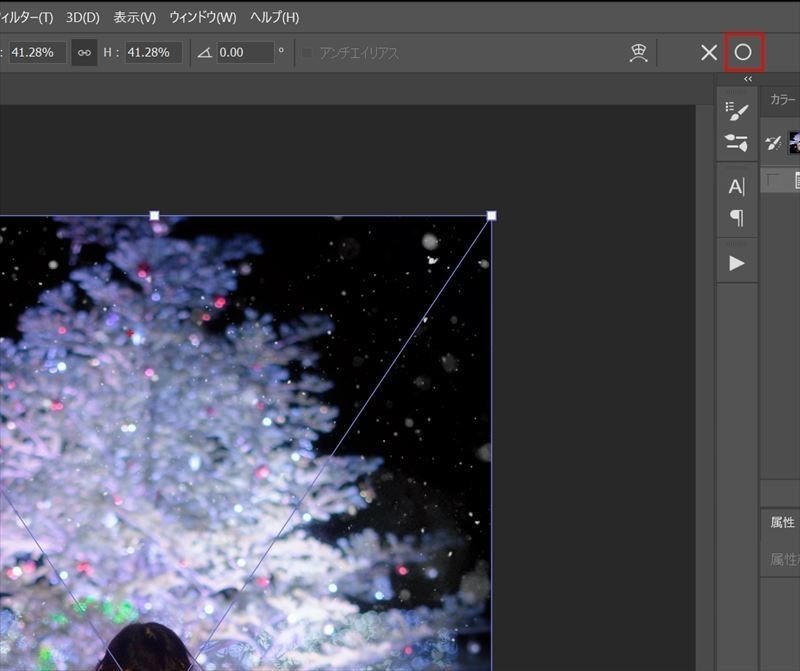This screenshot has height=671, width=800.
Task: Open the Brushes panel icon
Action: pos(736,143)
